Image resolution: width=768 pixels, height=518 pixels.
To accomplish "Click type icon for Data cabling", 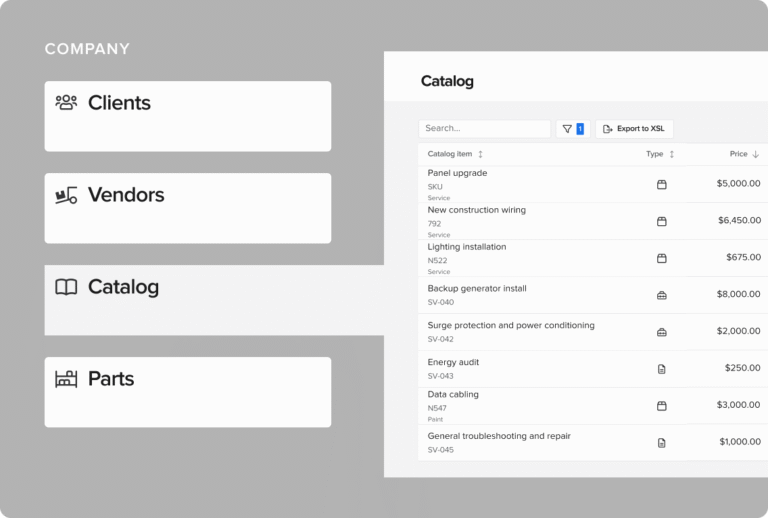I will (662, 406).
